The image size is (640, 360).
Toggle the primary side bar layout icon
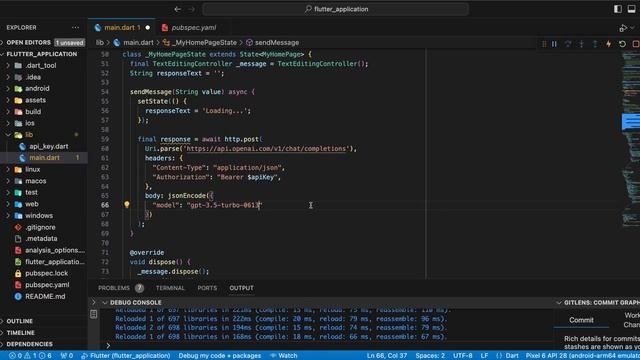click(x=618, y=9)
